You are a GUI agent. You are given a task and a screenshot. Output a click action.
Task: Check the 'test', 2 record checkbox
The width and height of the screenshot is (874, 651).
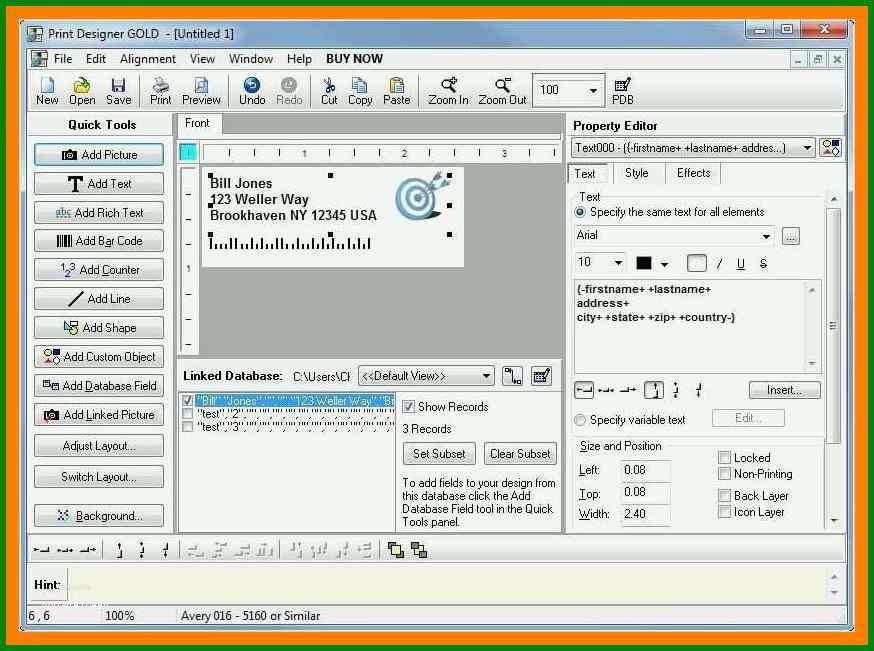click(x=188, y=414)
